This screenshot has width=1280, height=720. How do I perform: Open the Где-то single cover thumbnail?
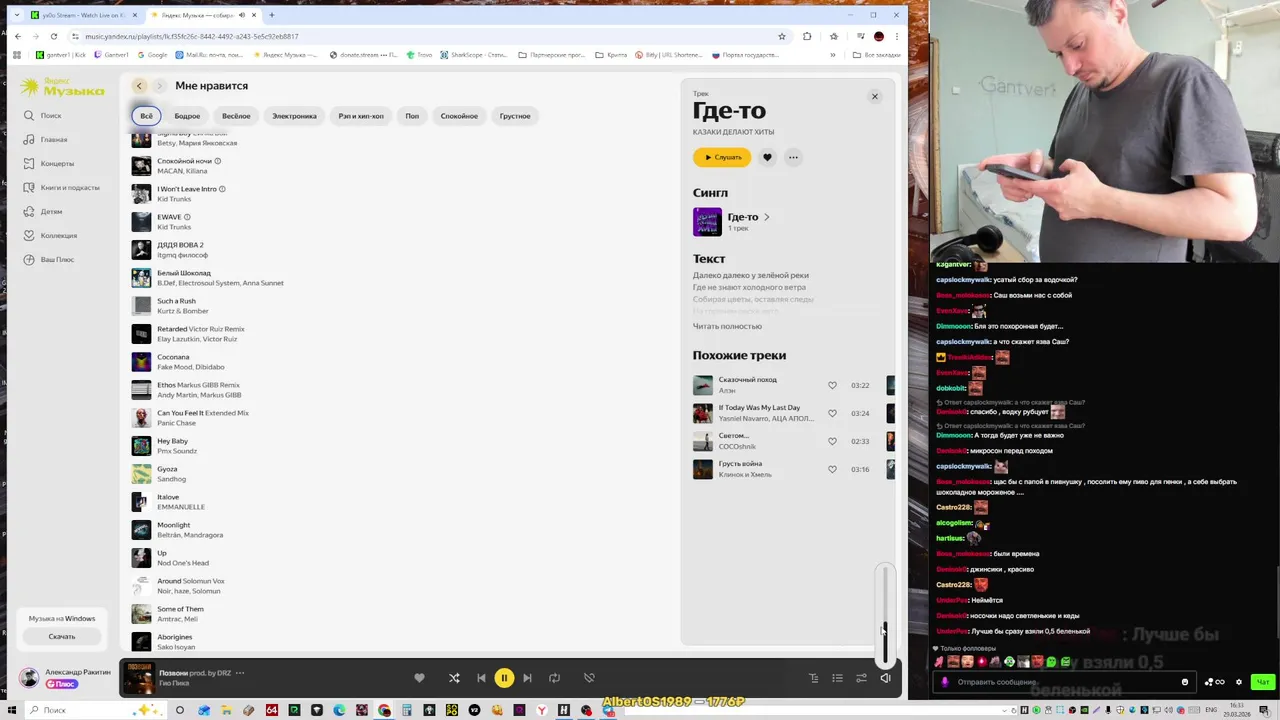coord(707,222)
